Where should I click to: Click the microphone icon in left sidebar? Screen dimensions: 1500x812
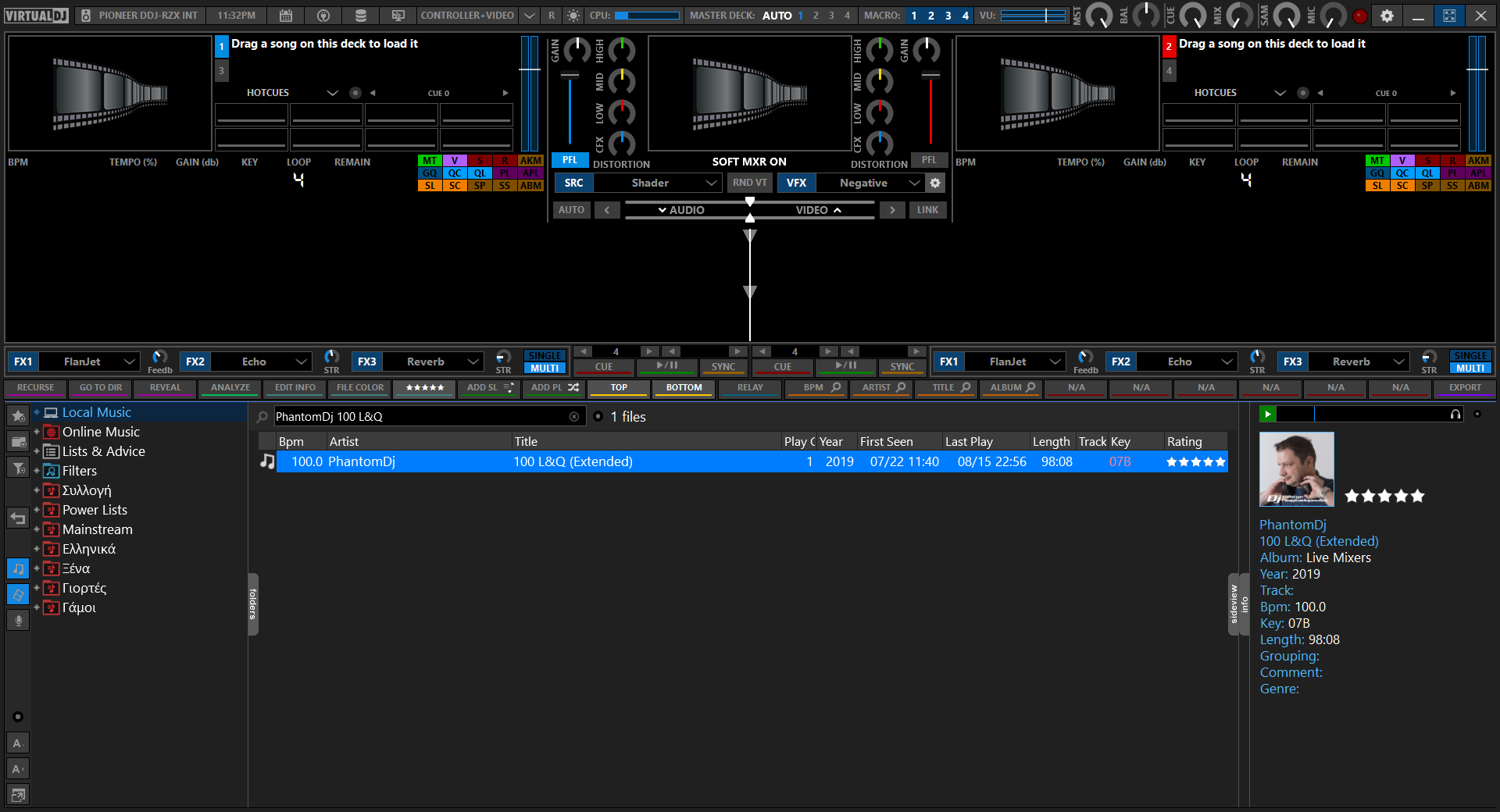pyautogui.click(x=18, y=621)
